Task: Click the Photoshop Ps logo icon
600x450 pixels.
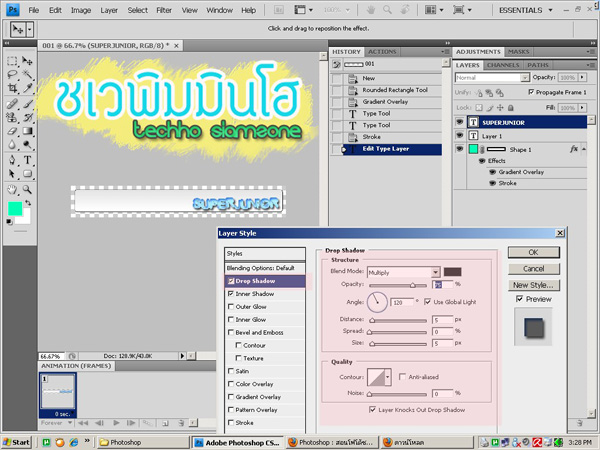Action: pyautogui.click(x=13, y=10)
